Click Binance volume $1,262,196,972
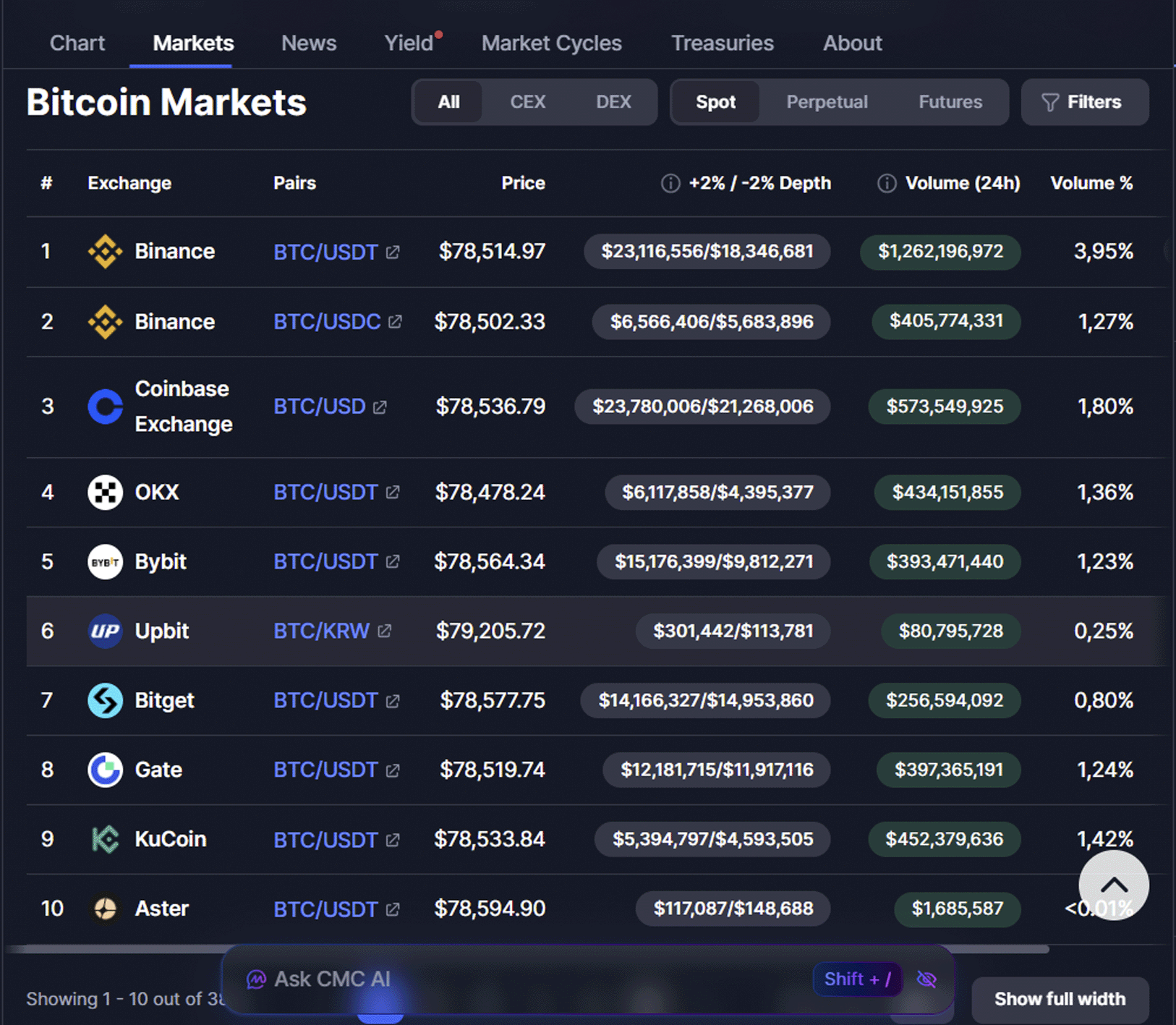The image size is (1176, 1025). (x=940, y=252)
